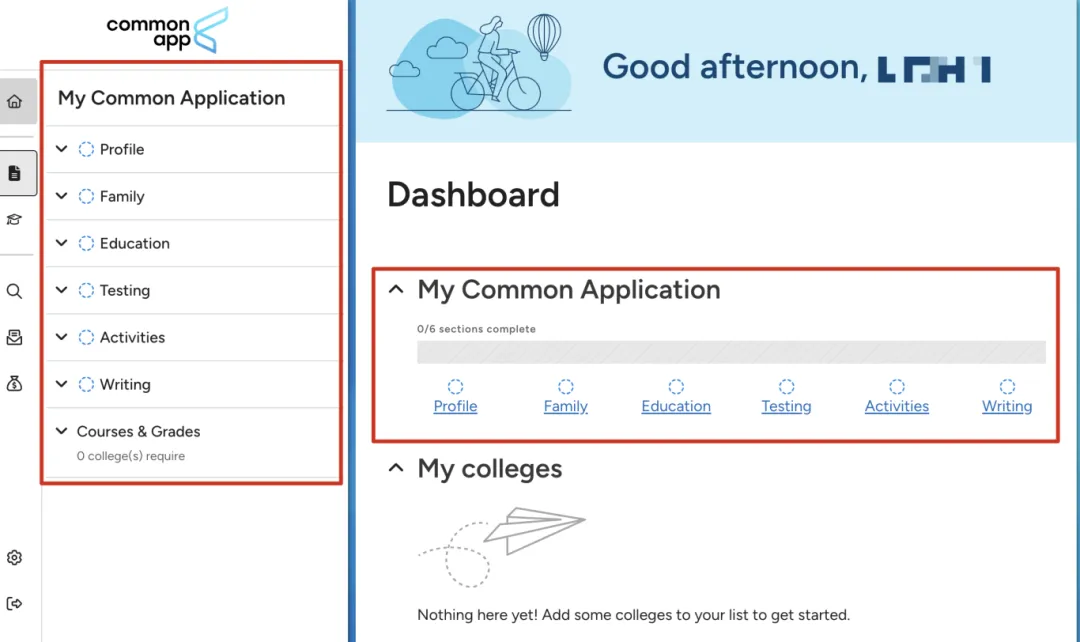Expand the Profile section chevron in sidebar

61,149
